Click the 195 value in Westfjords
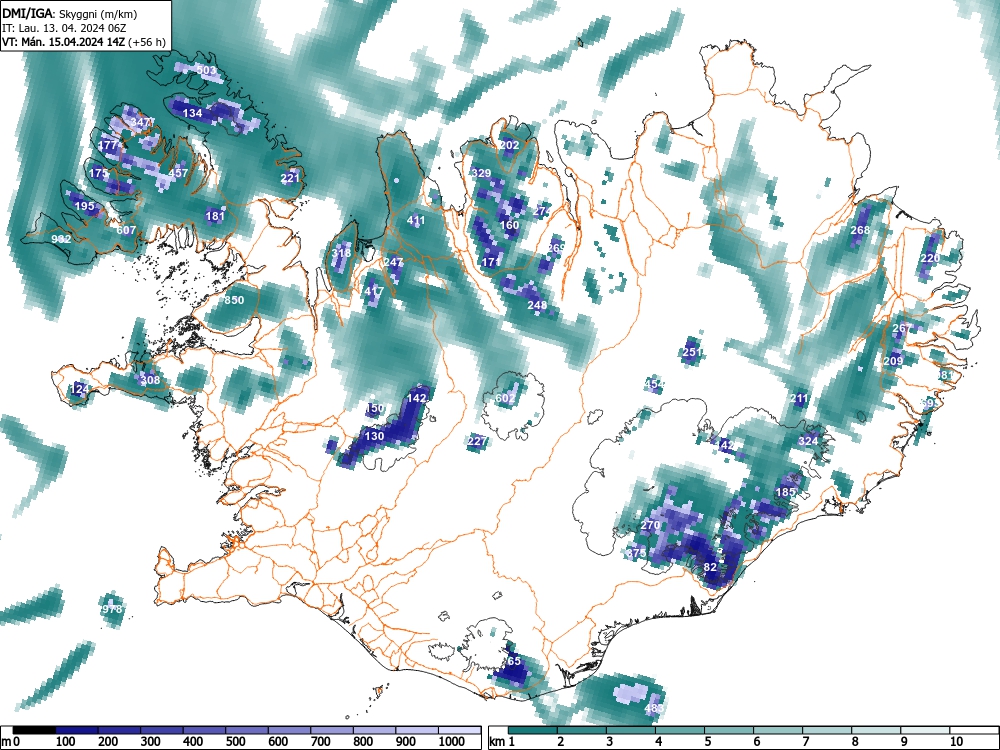 (x=84, y=206)
